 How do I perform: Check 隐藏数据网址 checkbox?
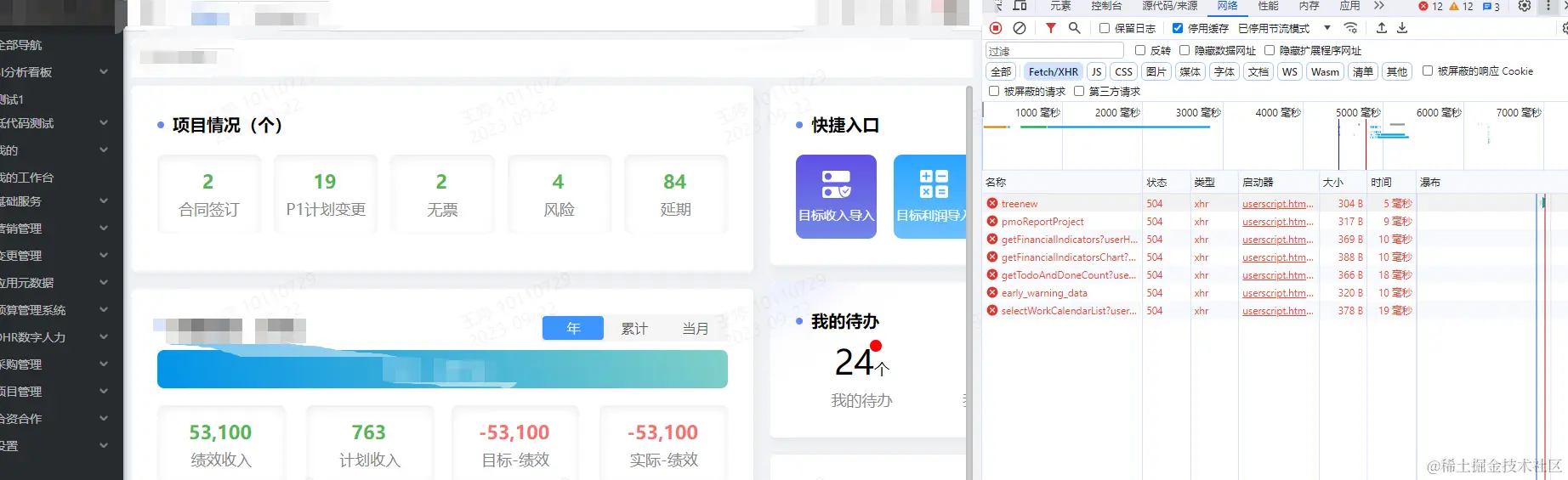click(x=1185, y=50)
